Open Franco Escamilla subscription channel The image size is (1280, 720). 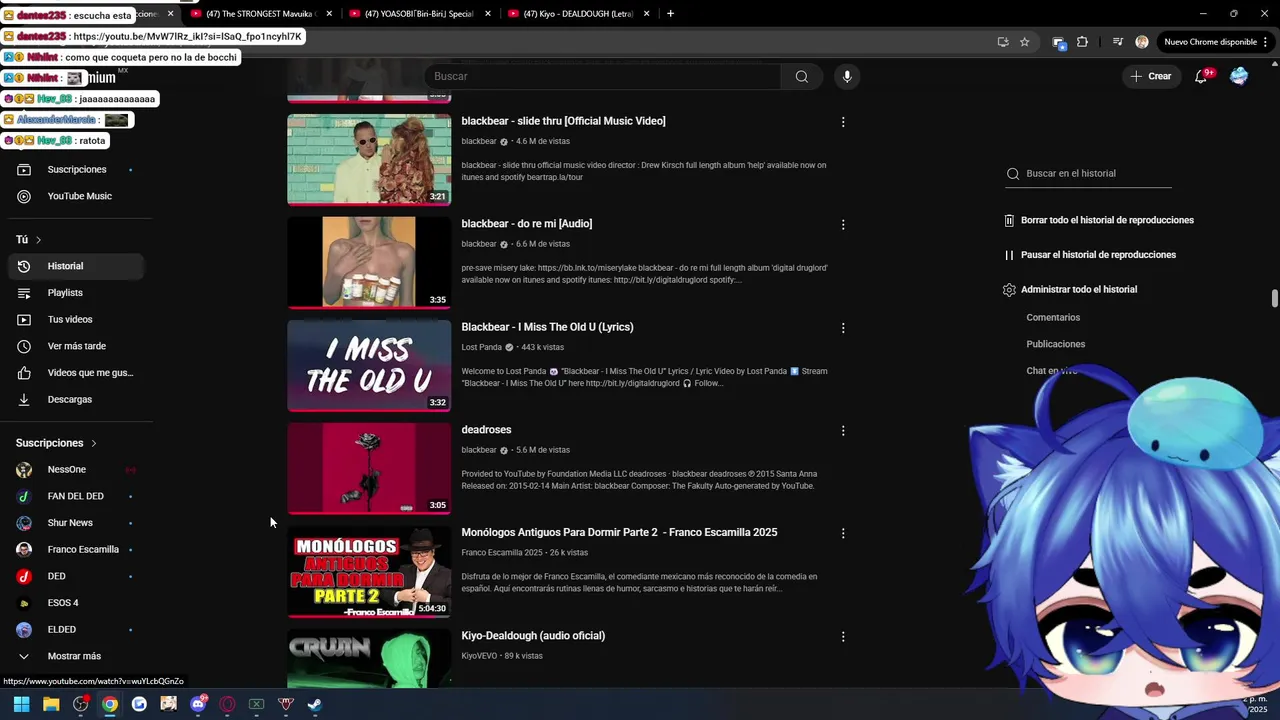(75, 550)
